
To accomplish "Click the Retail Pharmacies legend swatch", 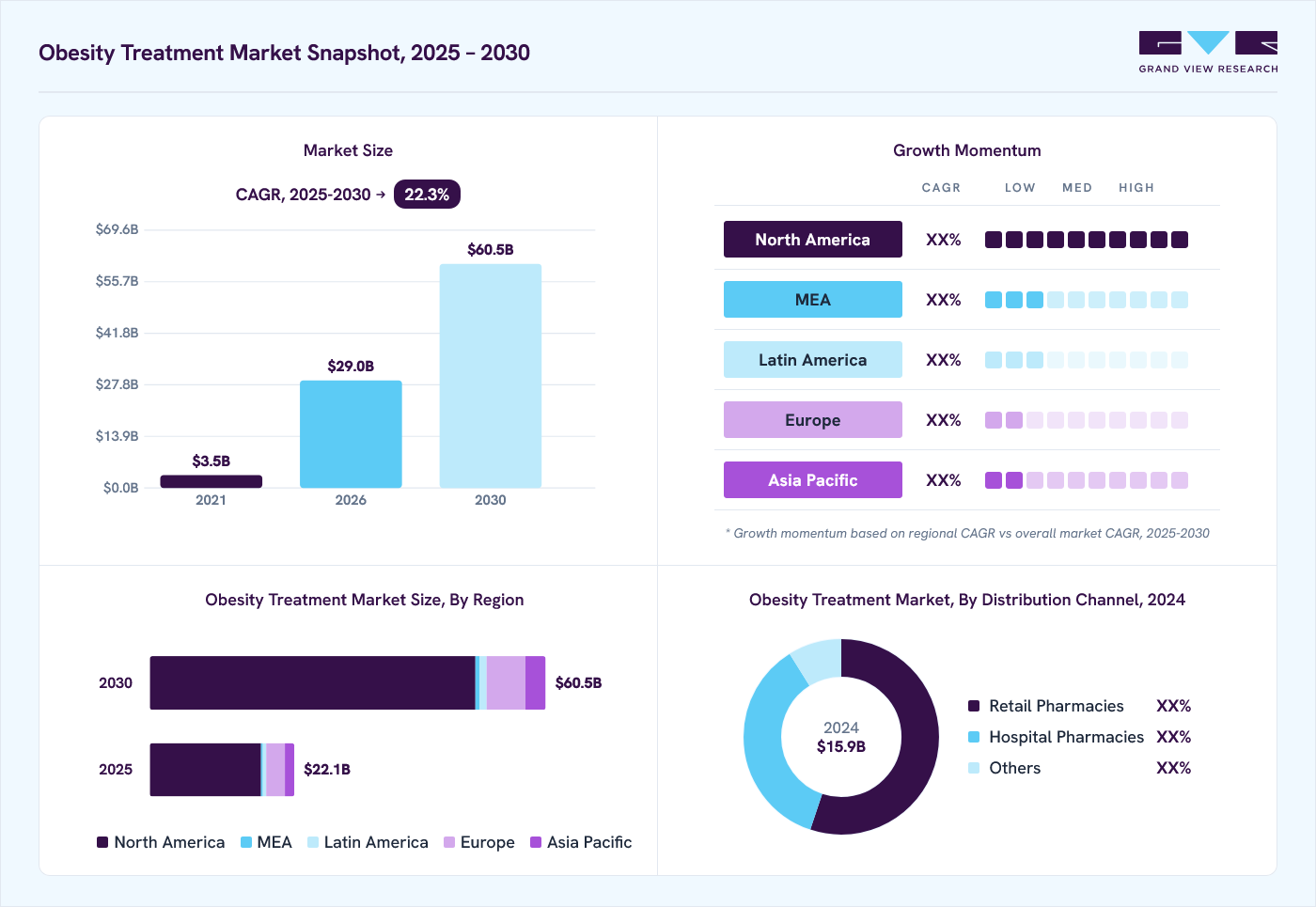I will (974, 706).
